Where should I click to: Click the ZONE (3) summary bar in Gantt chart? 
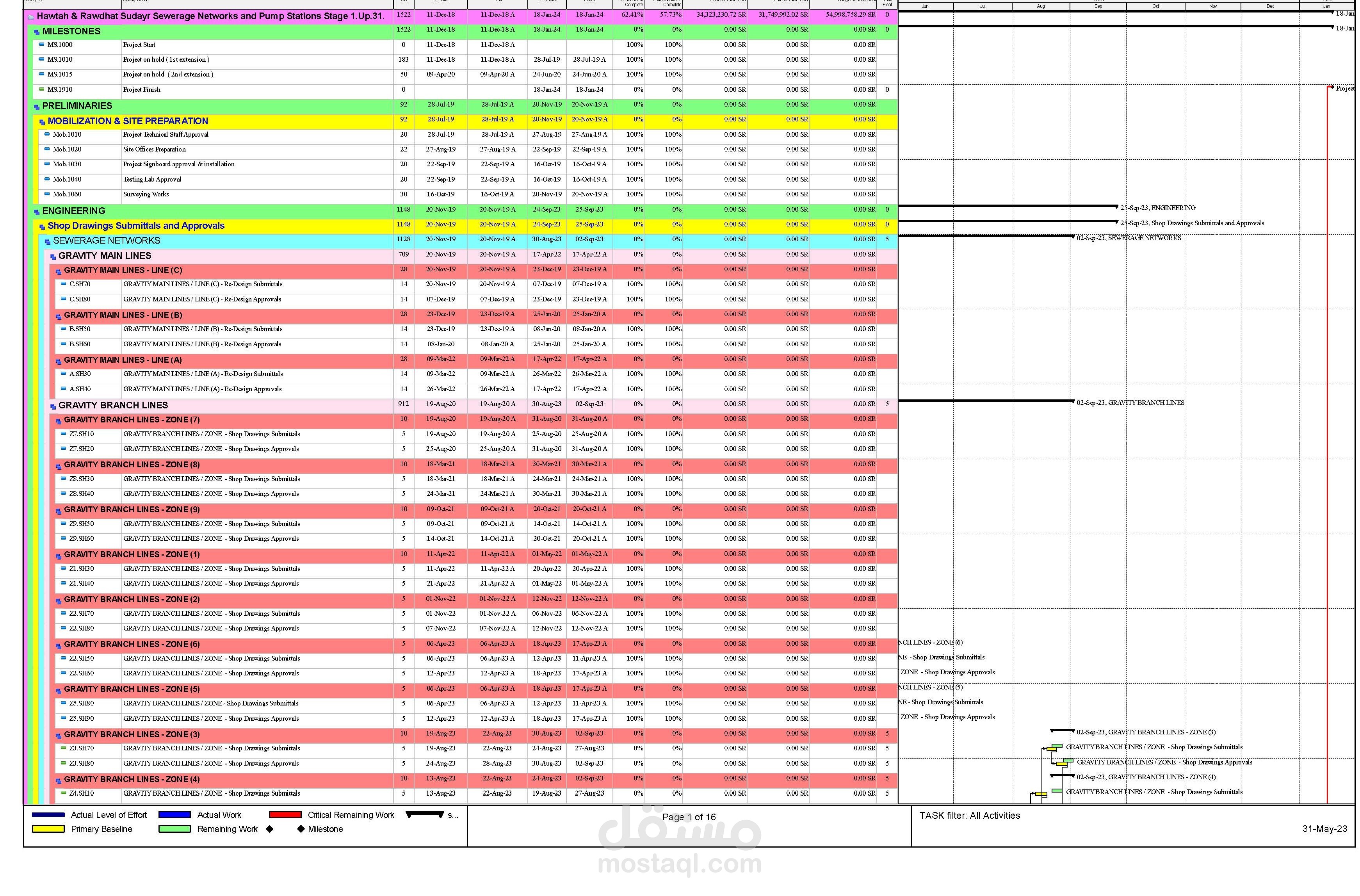click(1062, 731)
